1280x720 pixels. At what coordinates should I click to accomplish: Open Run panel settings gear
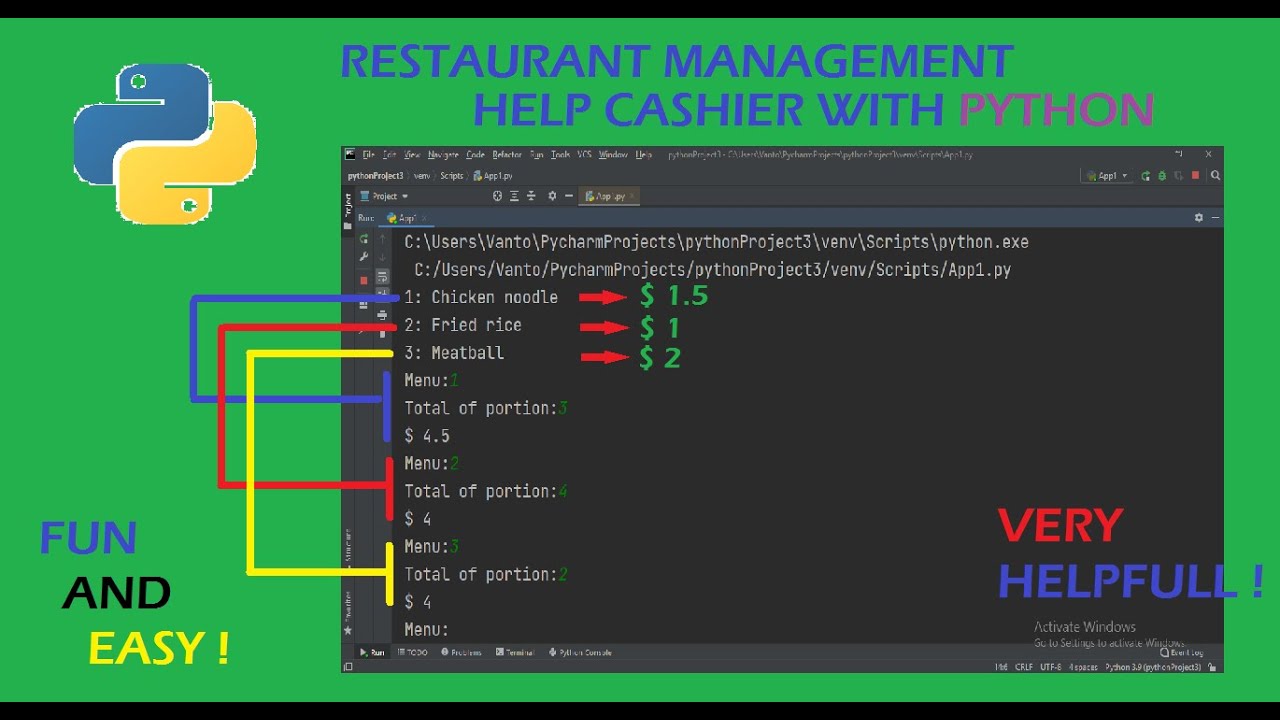[x=1199, y=217]
